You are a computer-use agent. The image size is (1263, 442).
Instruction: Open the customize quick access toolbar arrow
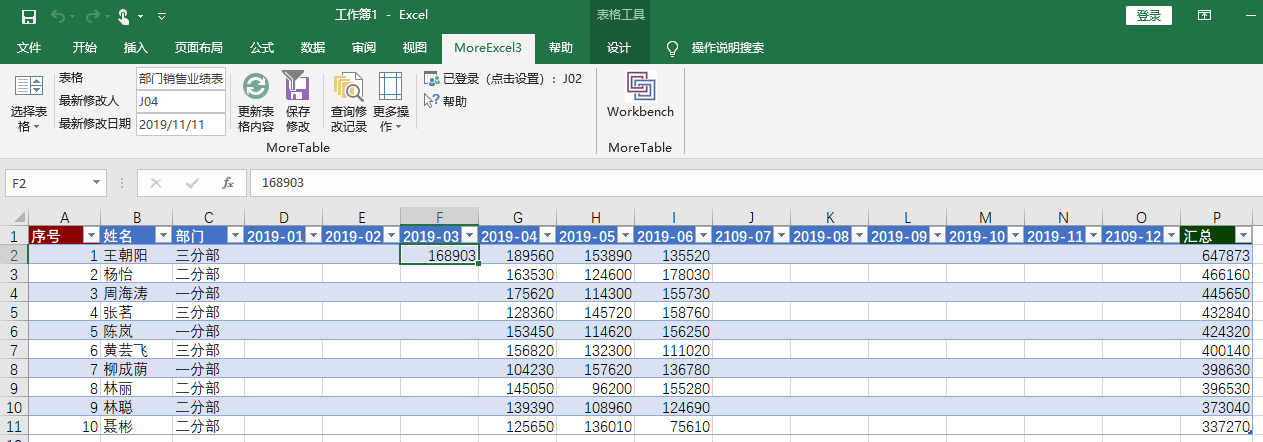[x=162, y=16]
